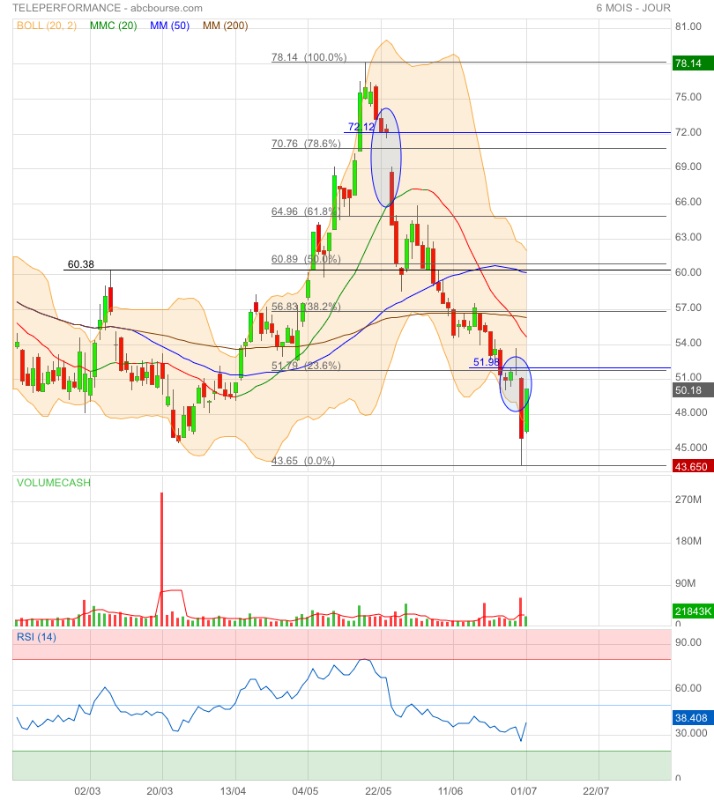Click the 43.65 (0.0%) Fibonacci label
The image size is (714, 800).
pyautogui.click(x=303, y=461)
